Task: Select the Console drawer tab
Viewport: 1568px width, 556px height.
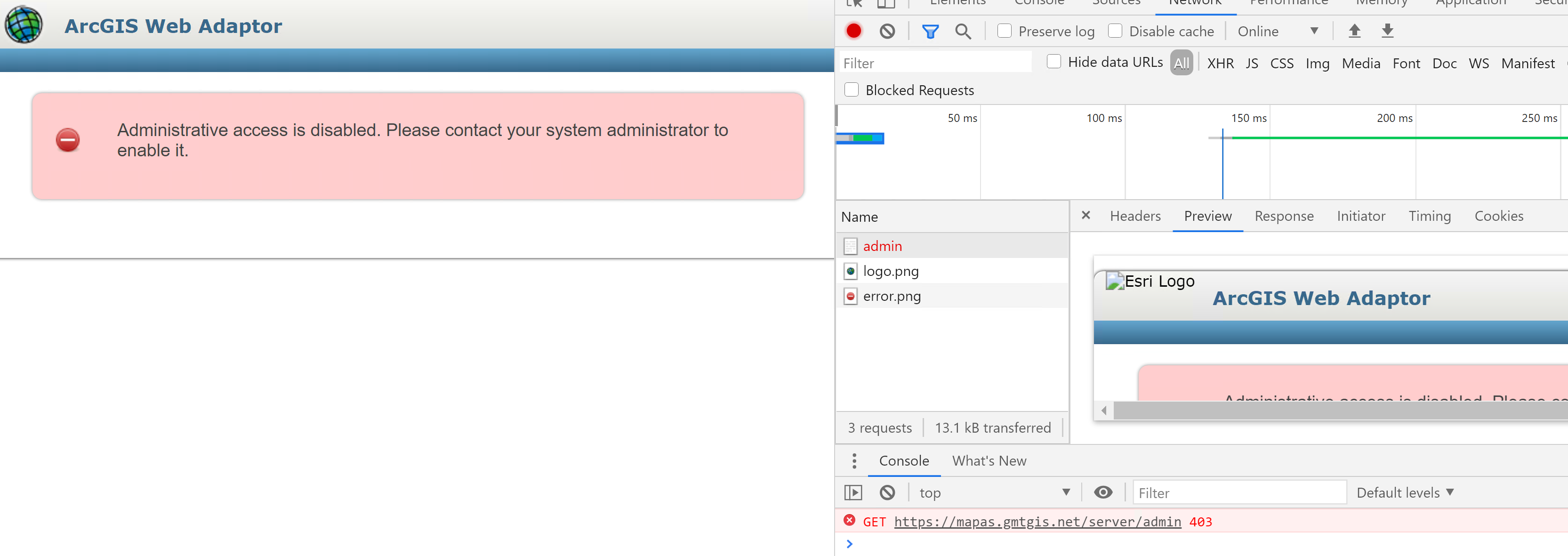Action: (x=904, y=461)
